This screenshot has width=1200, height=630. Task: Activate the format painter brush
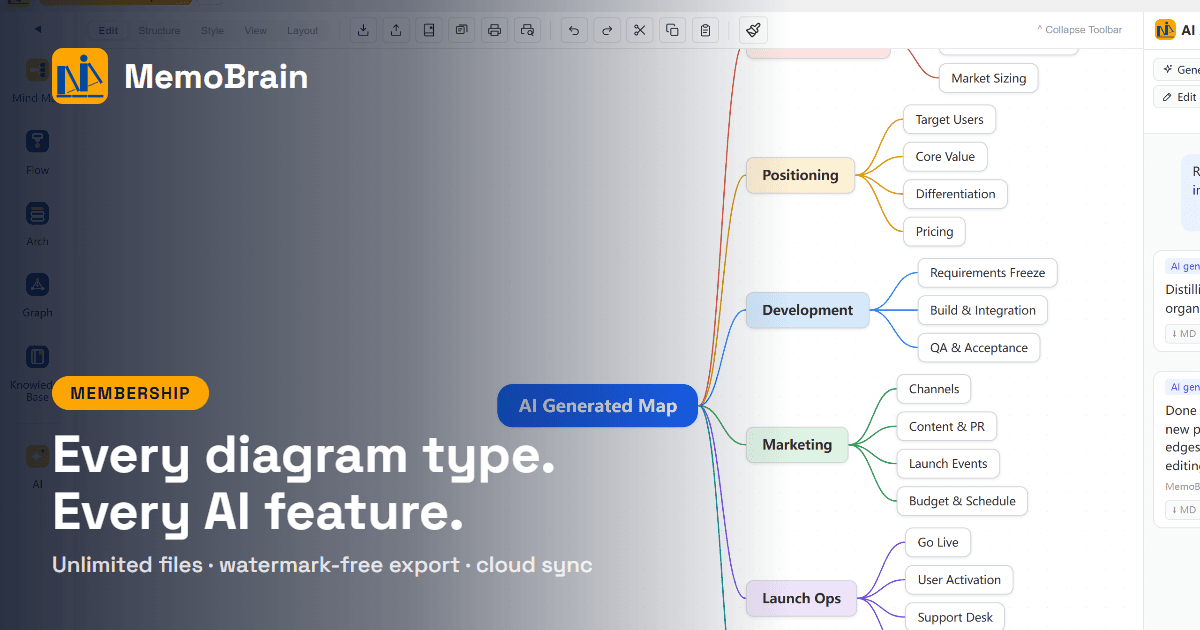tap(754, 30)
